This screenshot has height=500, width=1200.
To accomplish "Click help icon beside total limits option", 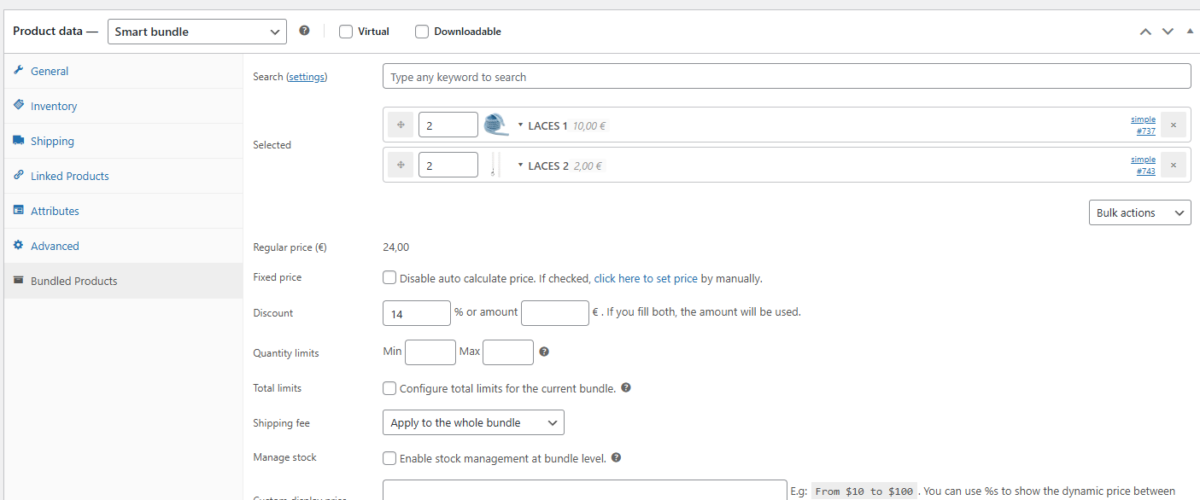I will click(626, 388).
